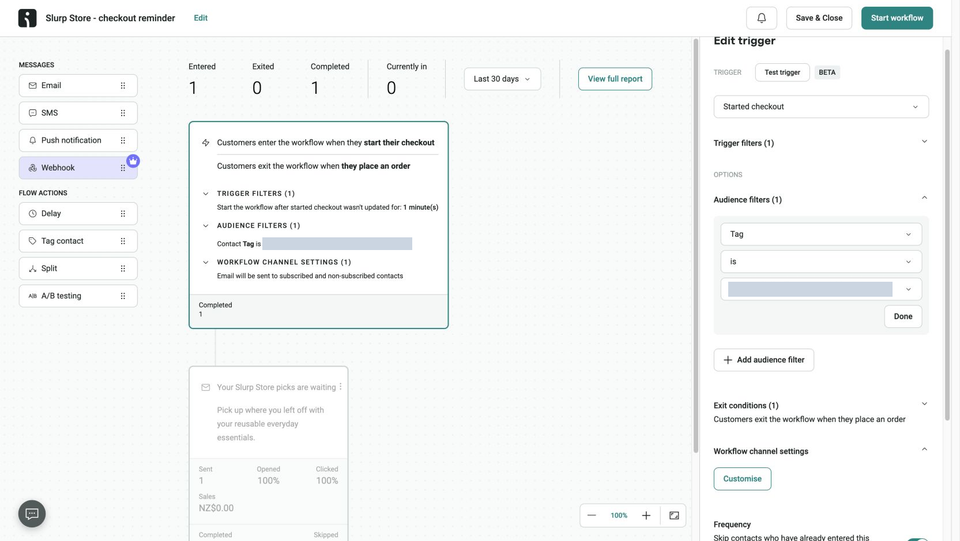Open the 'is' condition dropdown
This screenshot has height=541, width=960.
tap(821, 262)
